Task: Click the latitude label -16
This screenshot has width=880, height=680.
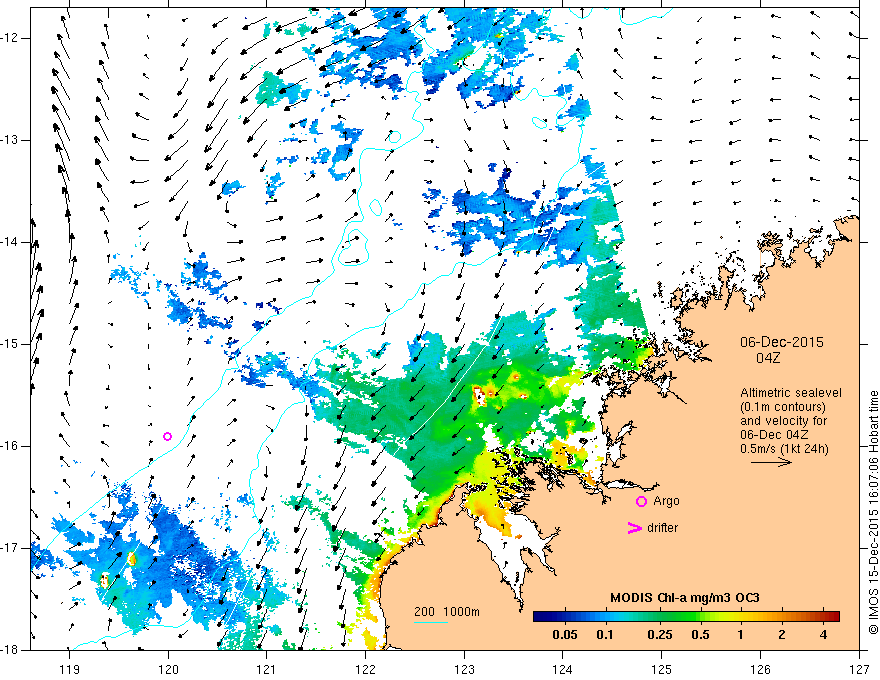Action: tap(10, 446)
